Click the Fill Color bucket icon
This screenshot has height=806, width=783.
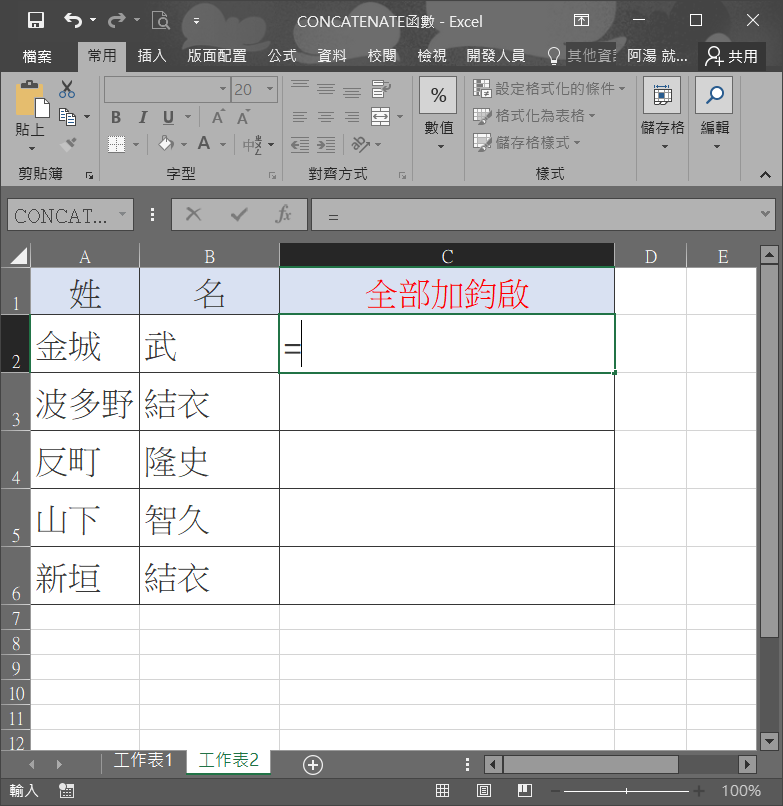(x=166, y=144)
